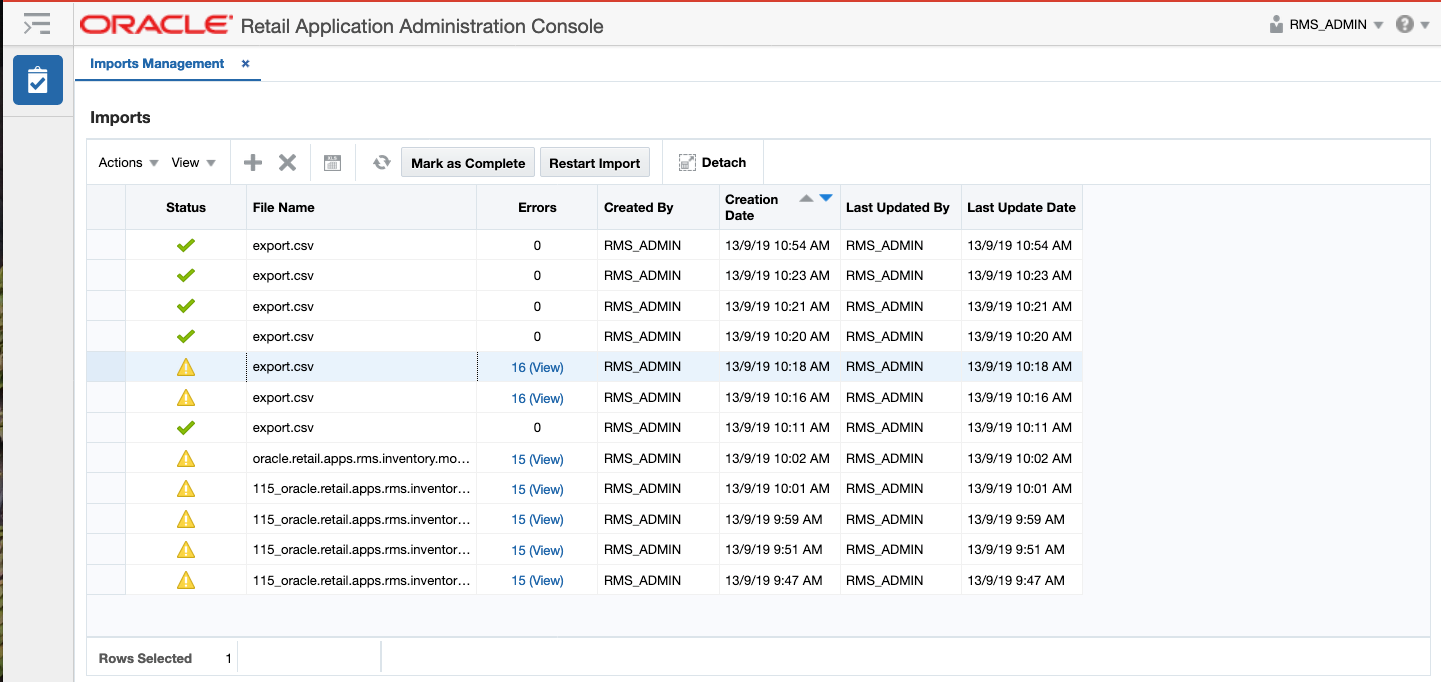Image resolution: width=1441 pixels, height=682 pixels.
Task: Delete selected import with the X icon
Action: (x=285, y=161)
